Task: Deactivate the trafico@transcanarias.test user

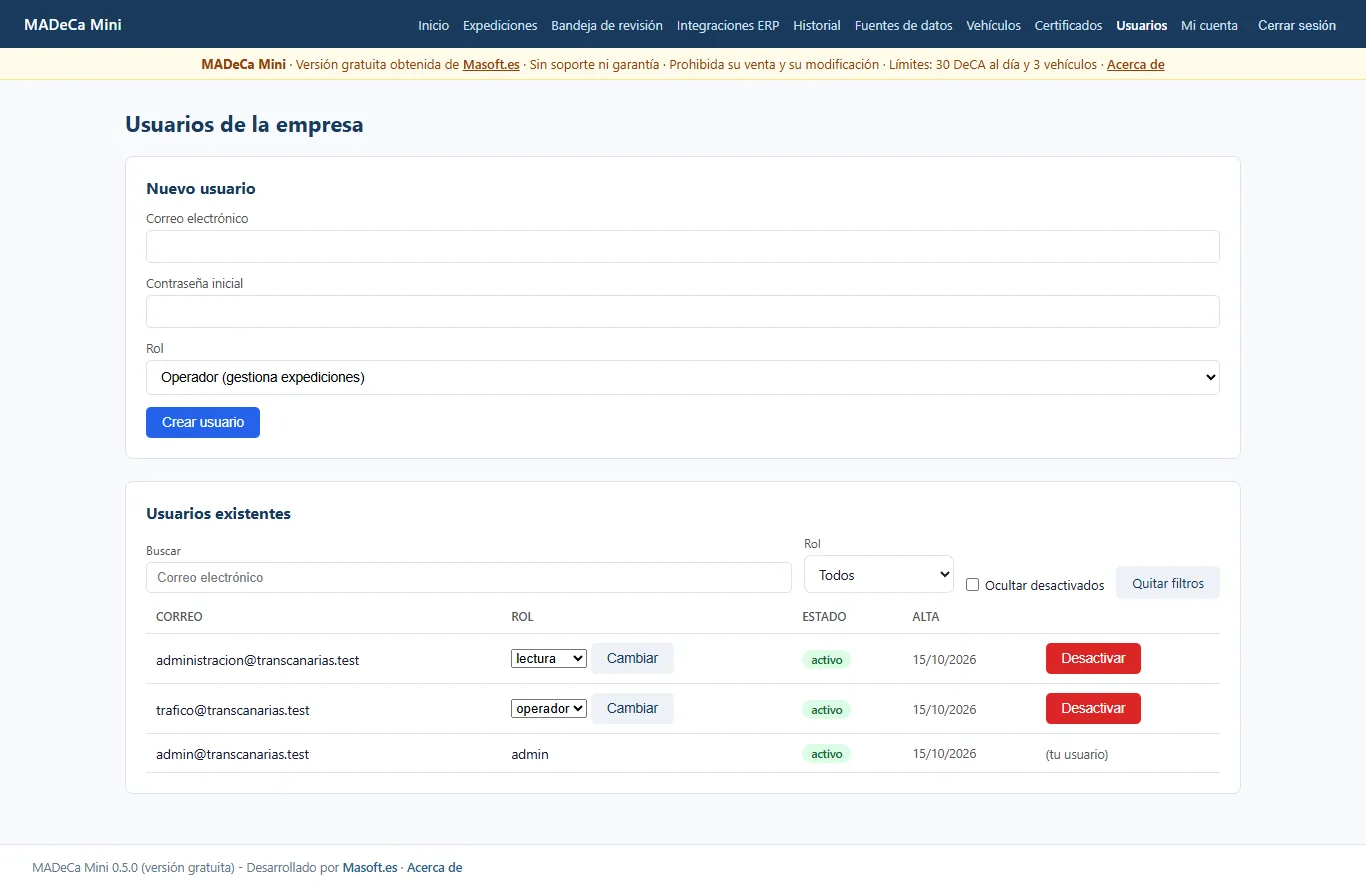Action: click(x=1093, y=708)
